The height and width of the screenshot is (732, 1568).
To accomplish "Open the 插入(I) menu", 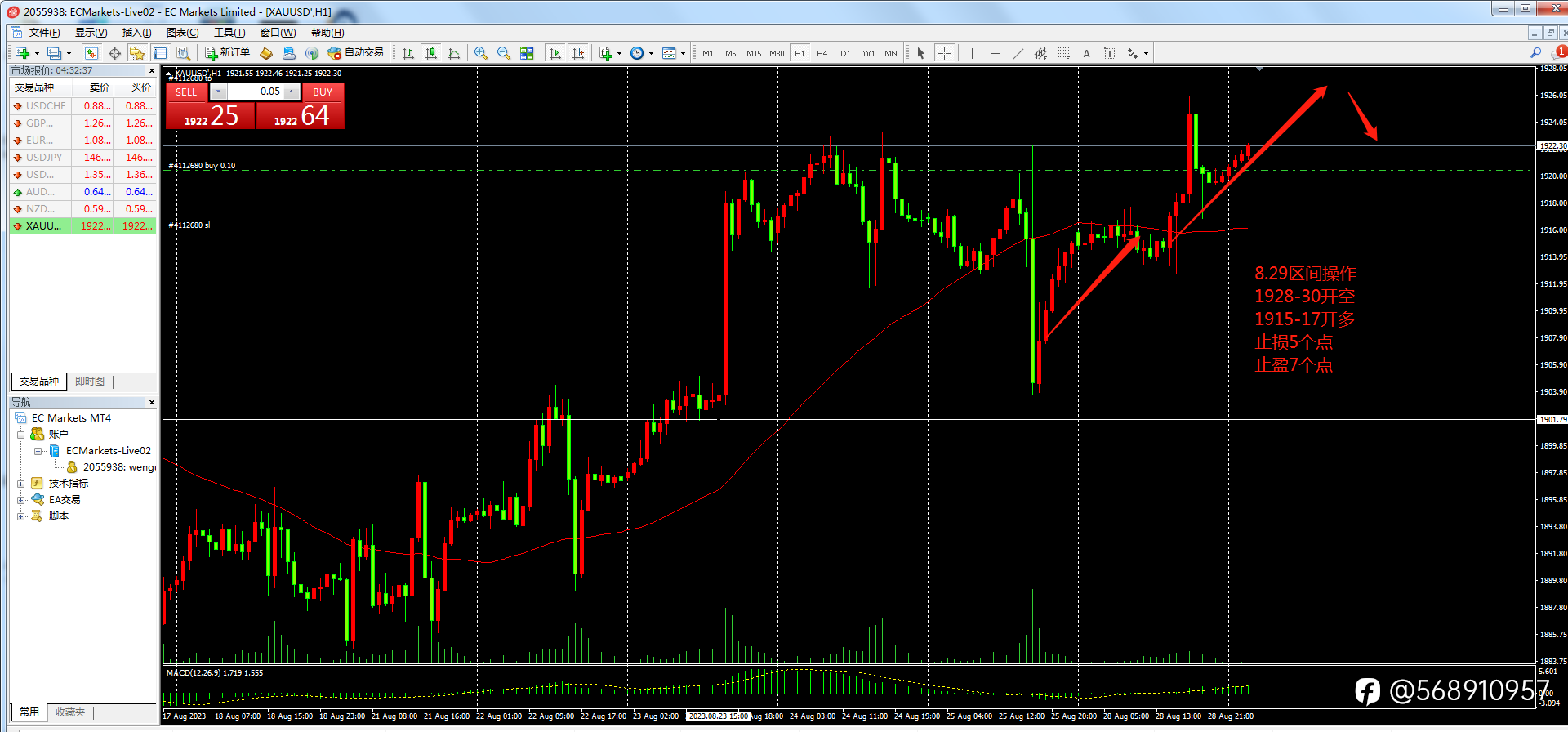I will [x=136, y=33].
